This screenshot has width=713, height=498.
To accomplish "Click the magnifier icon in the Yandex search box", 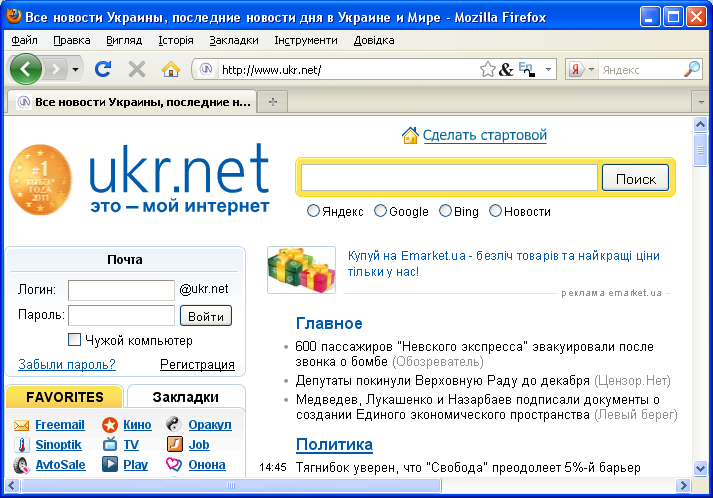I will pyautogui.click(x=692, y=69).
